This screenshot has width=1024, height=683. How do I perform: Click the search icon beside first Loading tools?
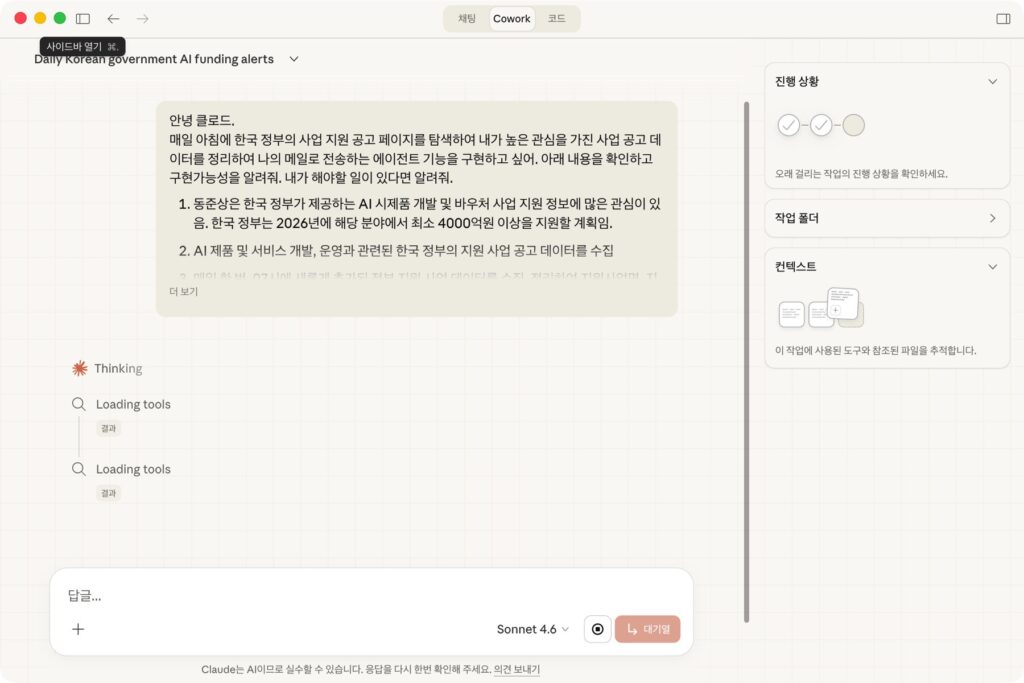79,404
